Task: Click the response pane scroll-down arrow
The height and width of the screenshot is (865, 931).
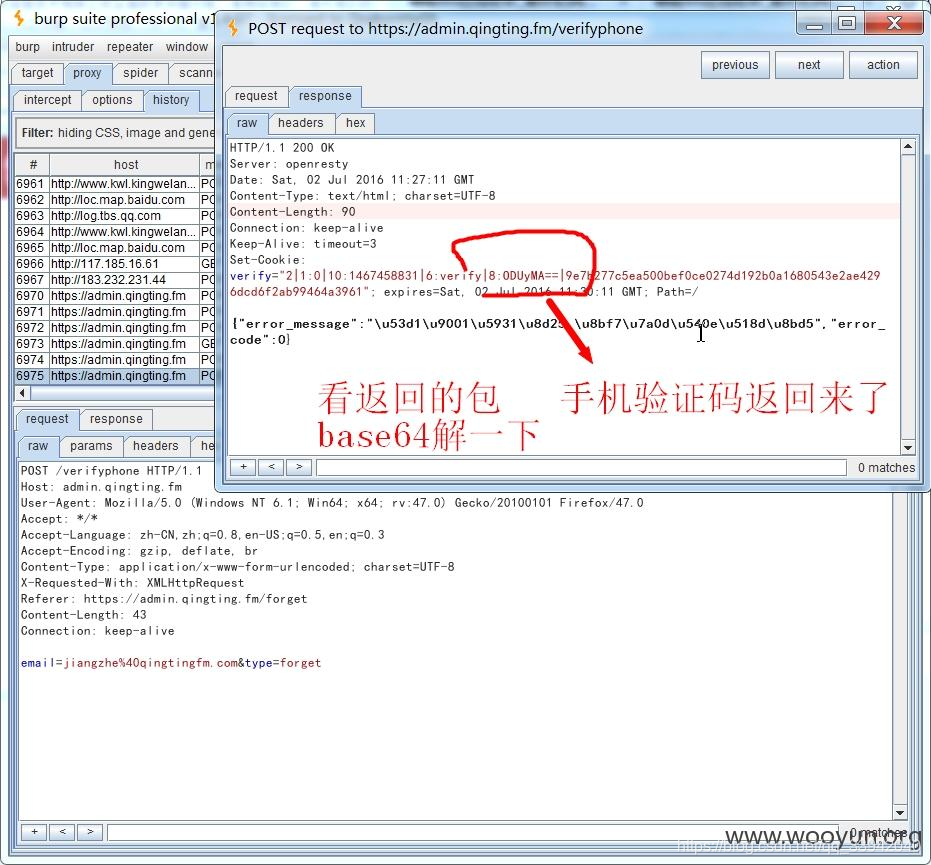Action: pos(908,448)
